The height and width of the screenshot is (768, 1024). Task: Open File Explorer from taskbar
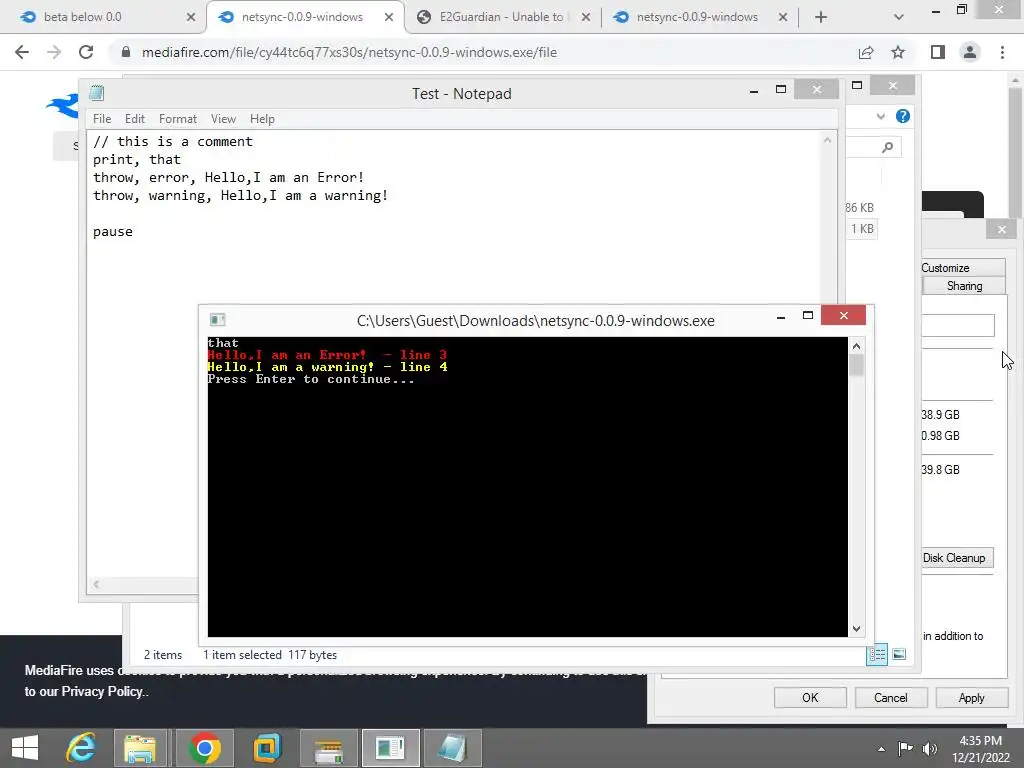pos(140,748)
